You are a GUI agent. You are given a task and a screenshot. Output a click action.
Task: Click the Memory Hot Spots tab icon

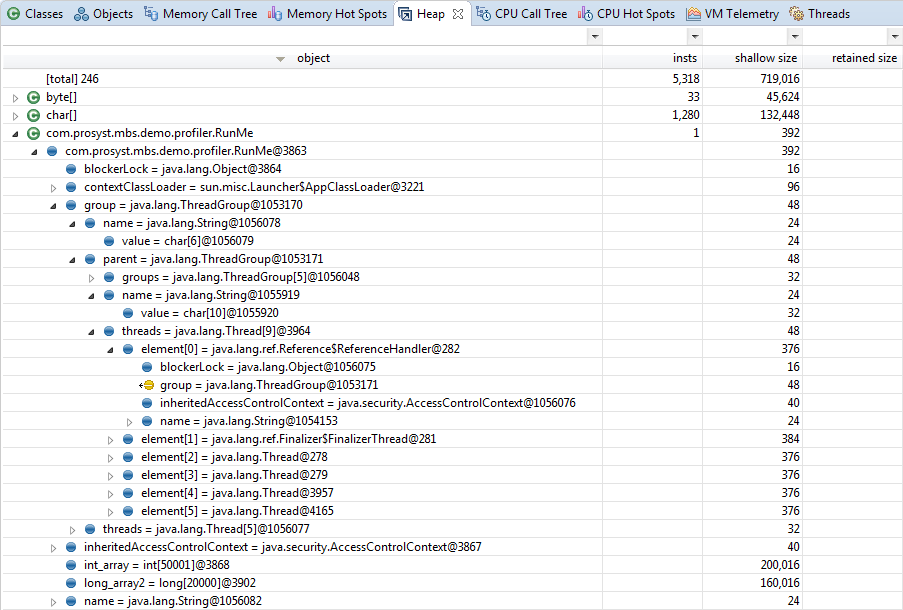(274, 14)
